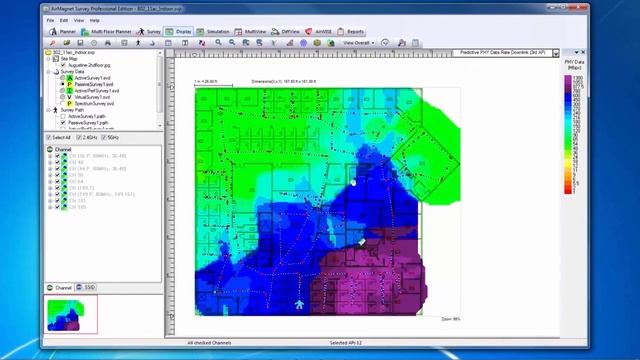Click the red key icon in toolbar

click(x=52, y=43)
